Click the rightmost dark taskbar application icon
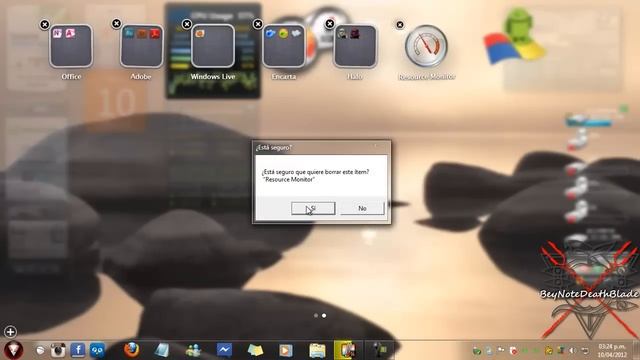 380,350
